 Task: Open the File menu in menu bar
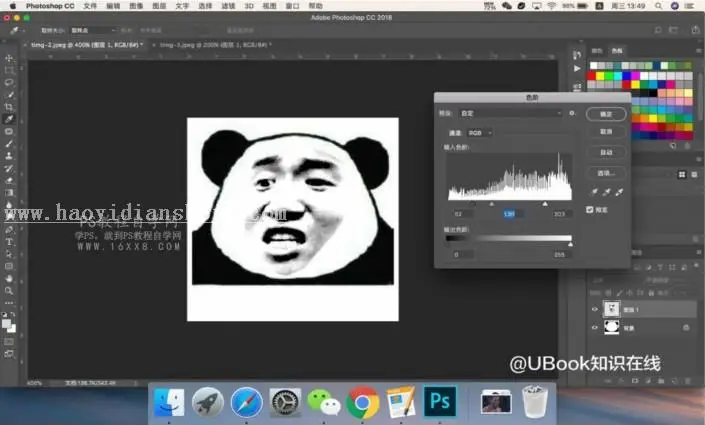click(90, 6)
